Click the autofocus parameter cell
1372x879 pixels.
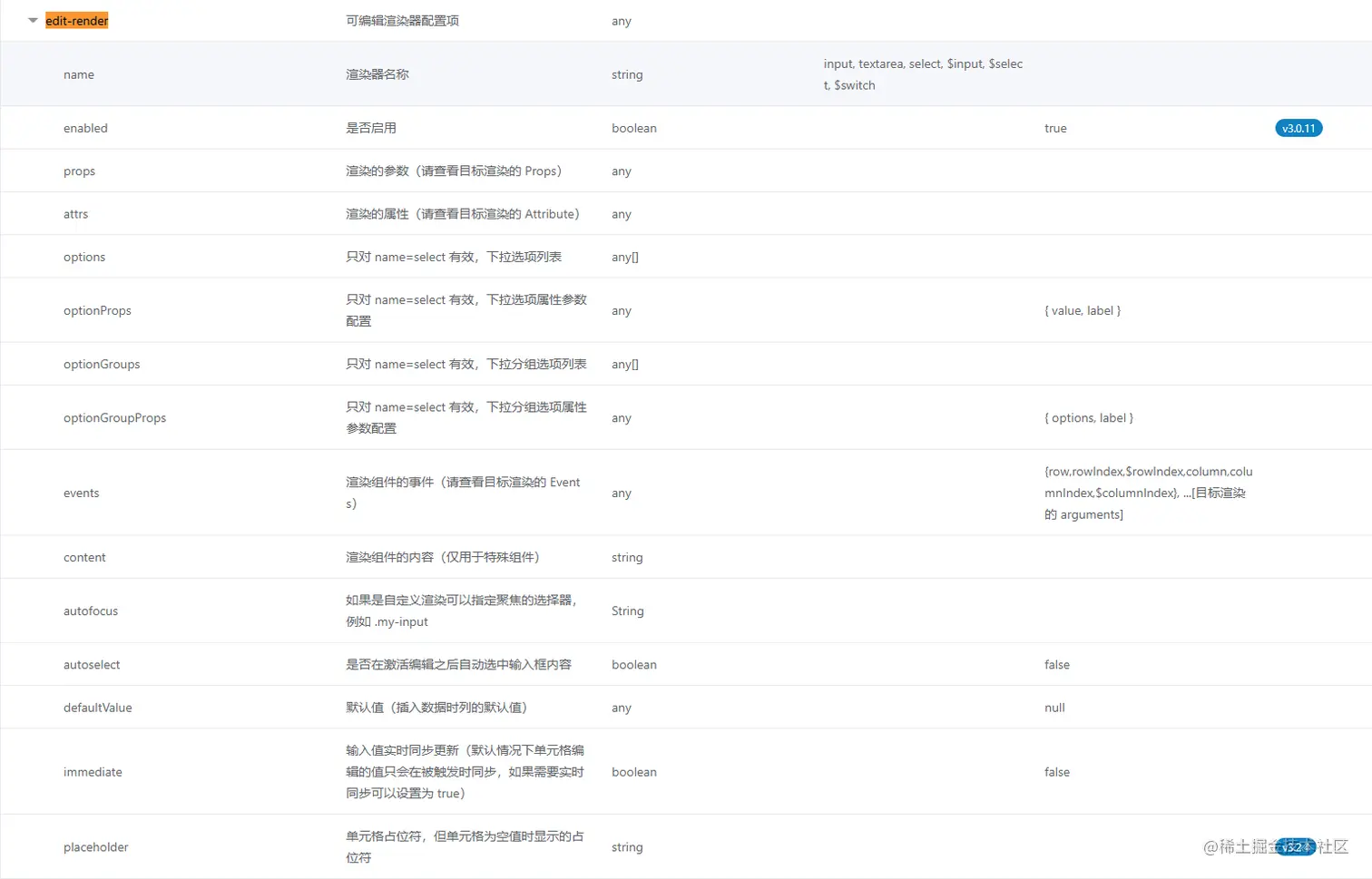(91, 610)
